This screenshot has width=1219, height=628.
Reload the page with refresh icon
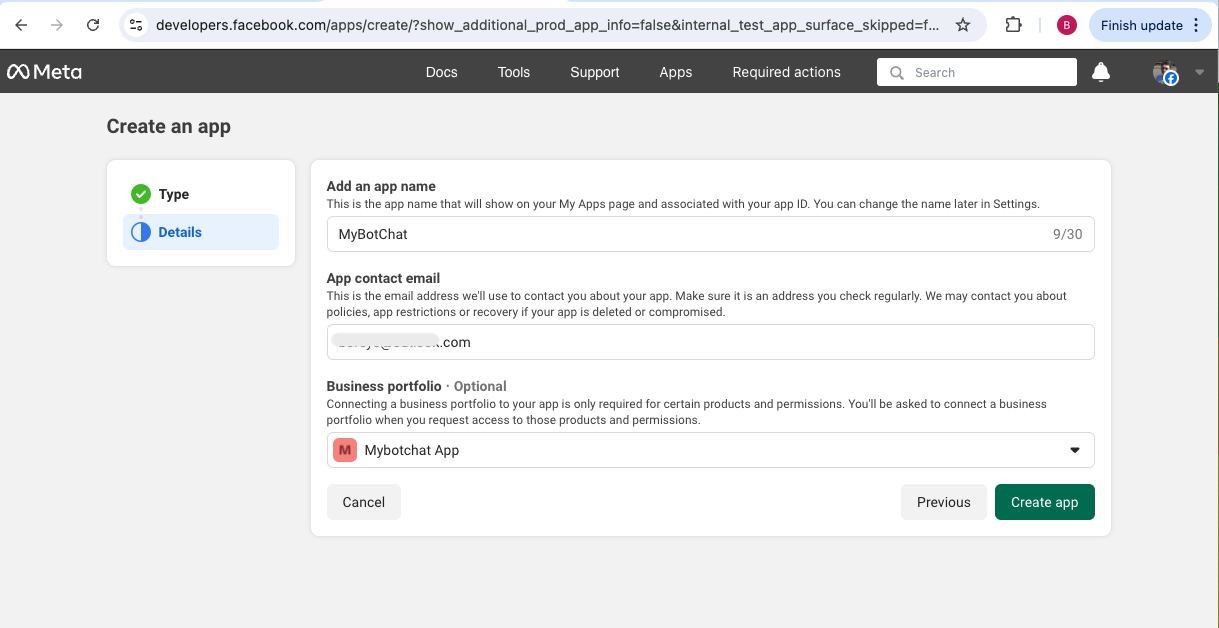click(93, 25)
